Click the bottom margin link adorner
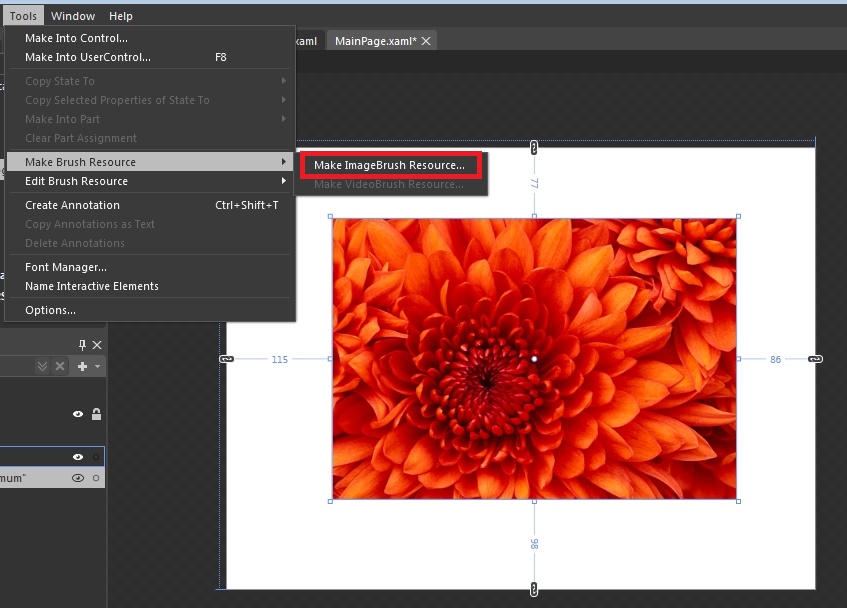Screen dimensions: 847x608 click(534, 588)
